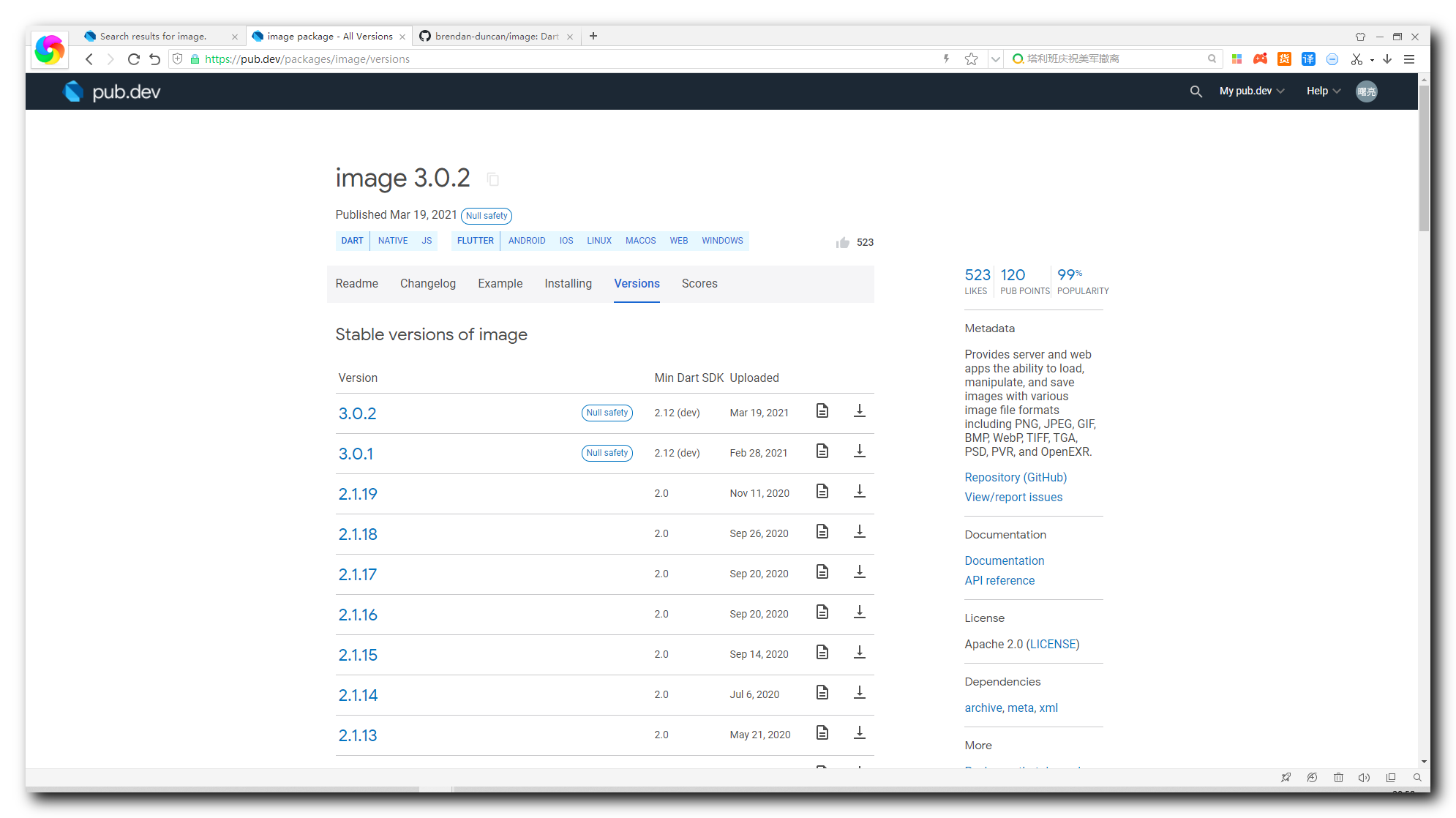This screenshot has width=1456, height=818.
Task: Download archive icon for version 3.0.1
Action: click(x=860, y=451)
